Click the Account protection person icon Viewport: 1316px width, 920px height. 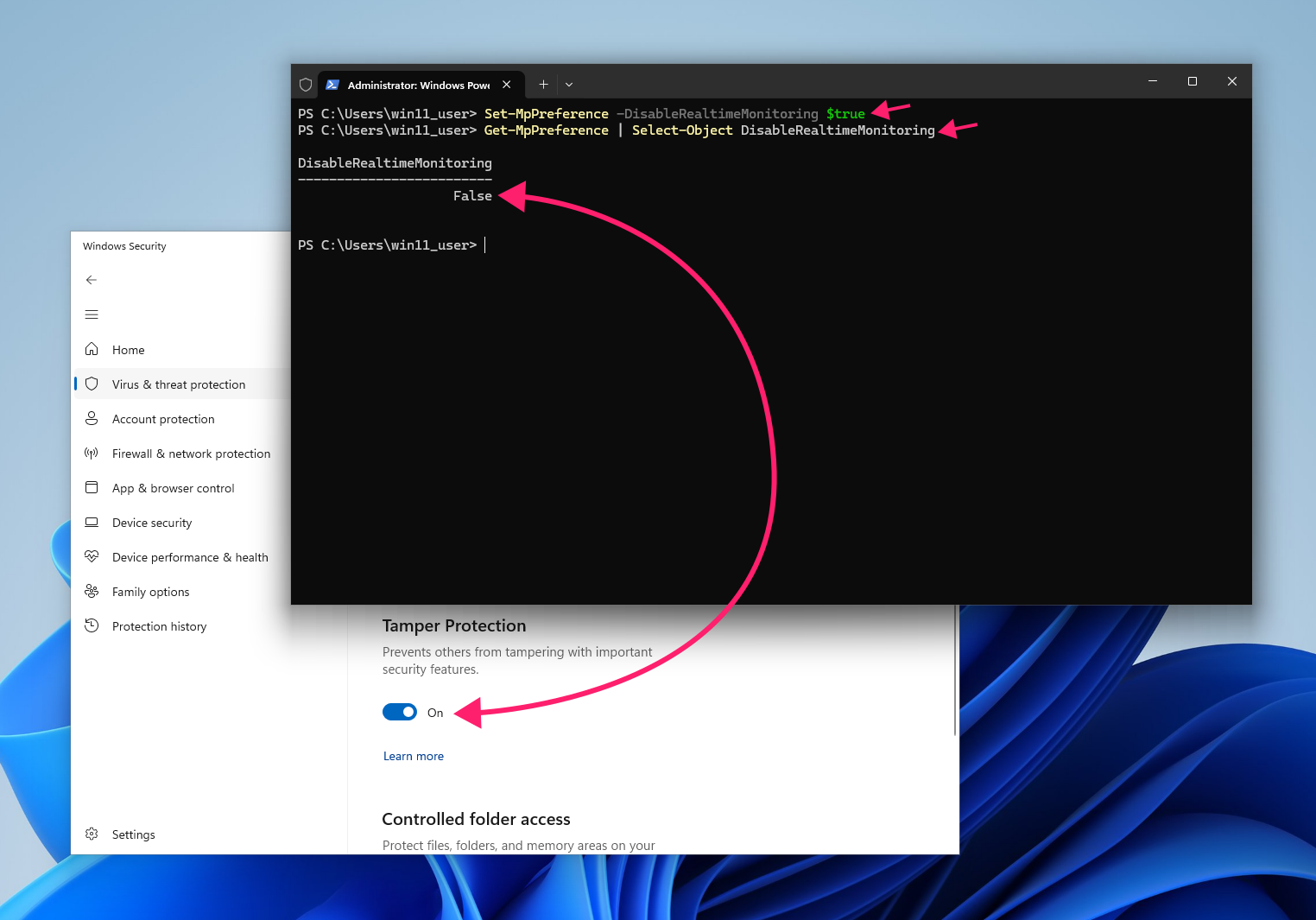[92, 418]
